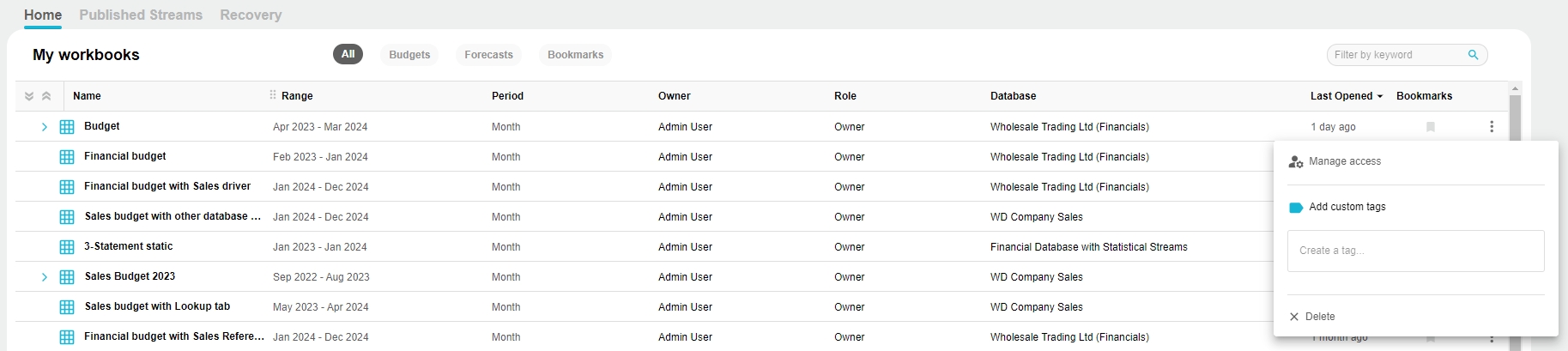Click the blue tag icon beside Add custom tags
The height and width of the screenshot is (351, 1568).
pyautogui.click(x=1296, y=208)
